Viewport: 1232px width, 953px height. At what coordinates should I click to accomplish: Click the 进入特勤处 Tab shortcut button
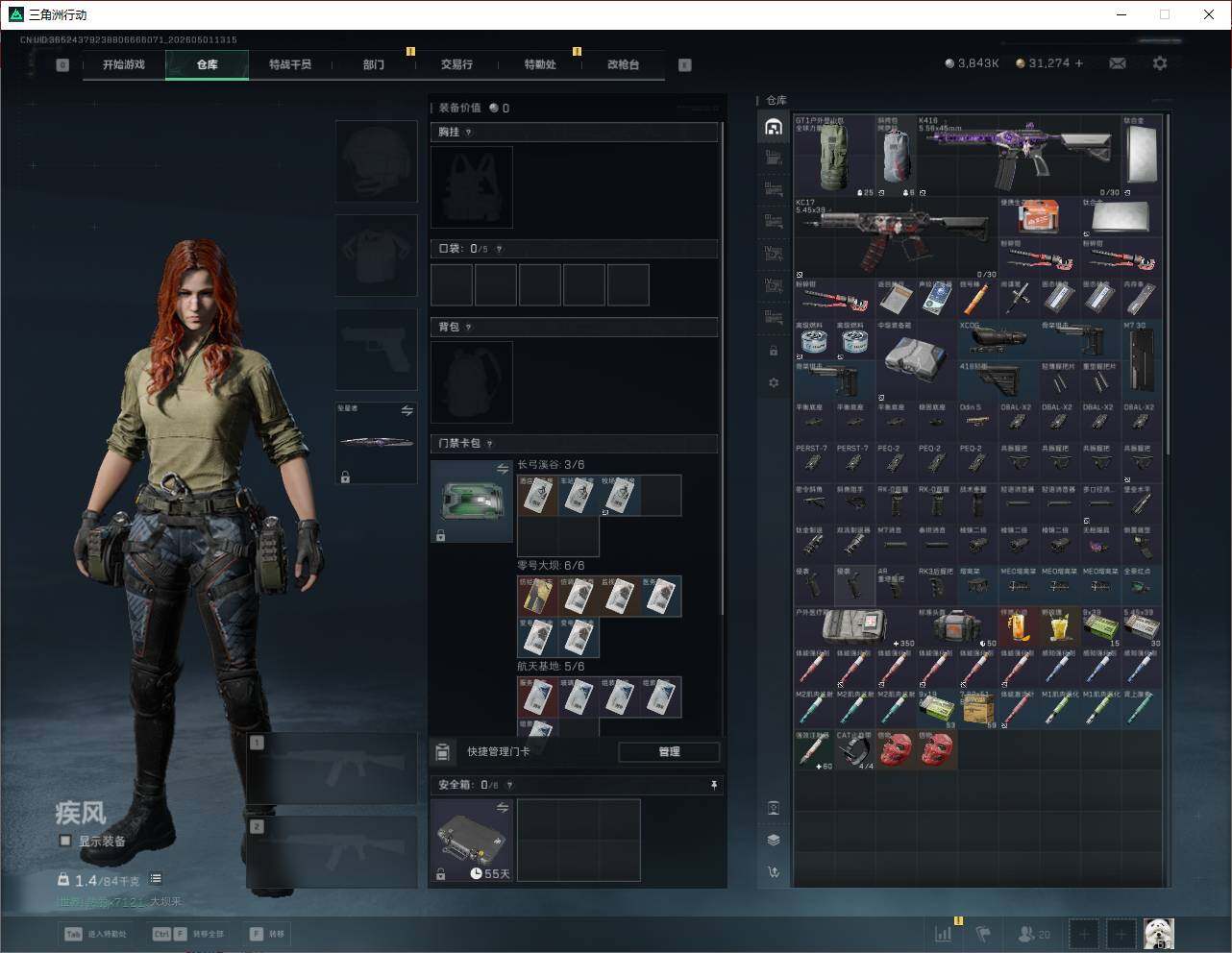point(95,934)
